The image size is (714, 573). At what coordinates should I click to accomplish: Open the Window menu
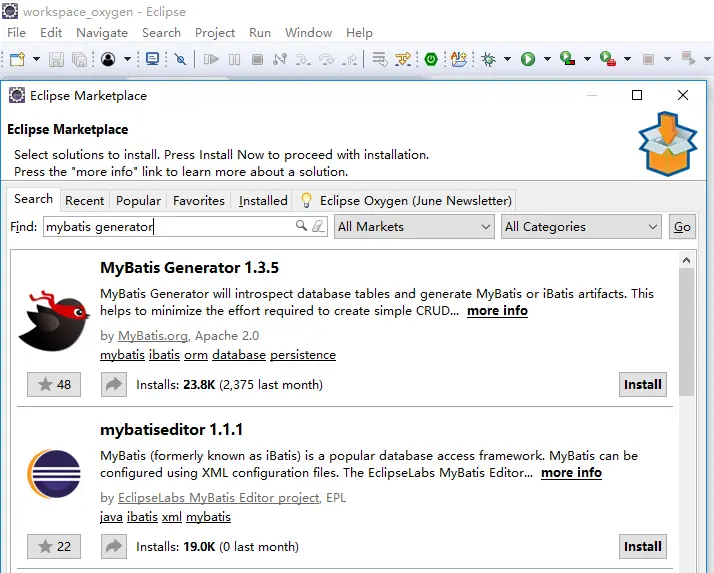(308, 33)
